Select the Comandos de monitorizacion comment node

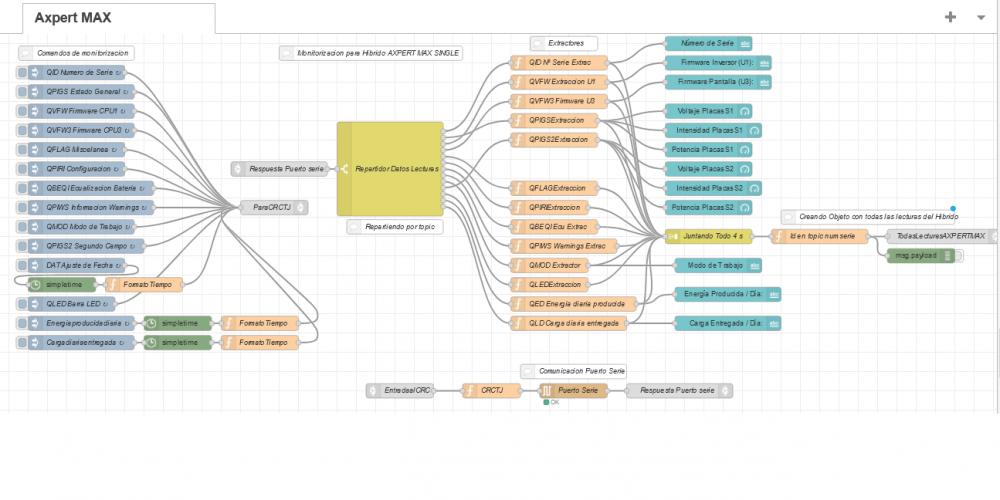point(77,53)
